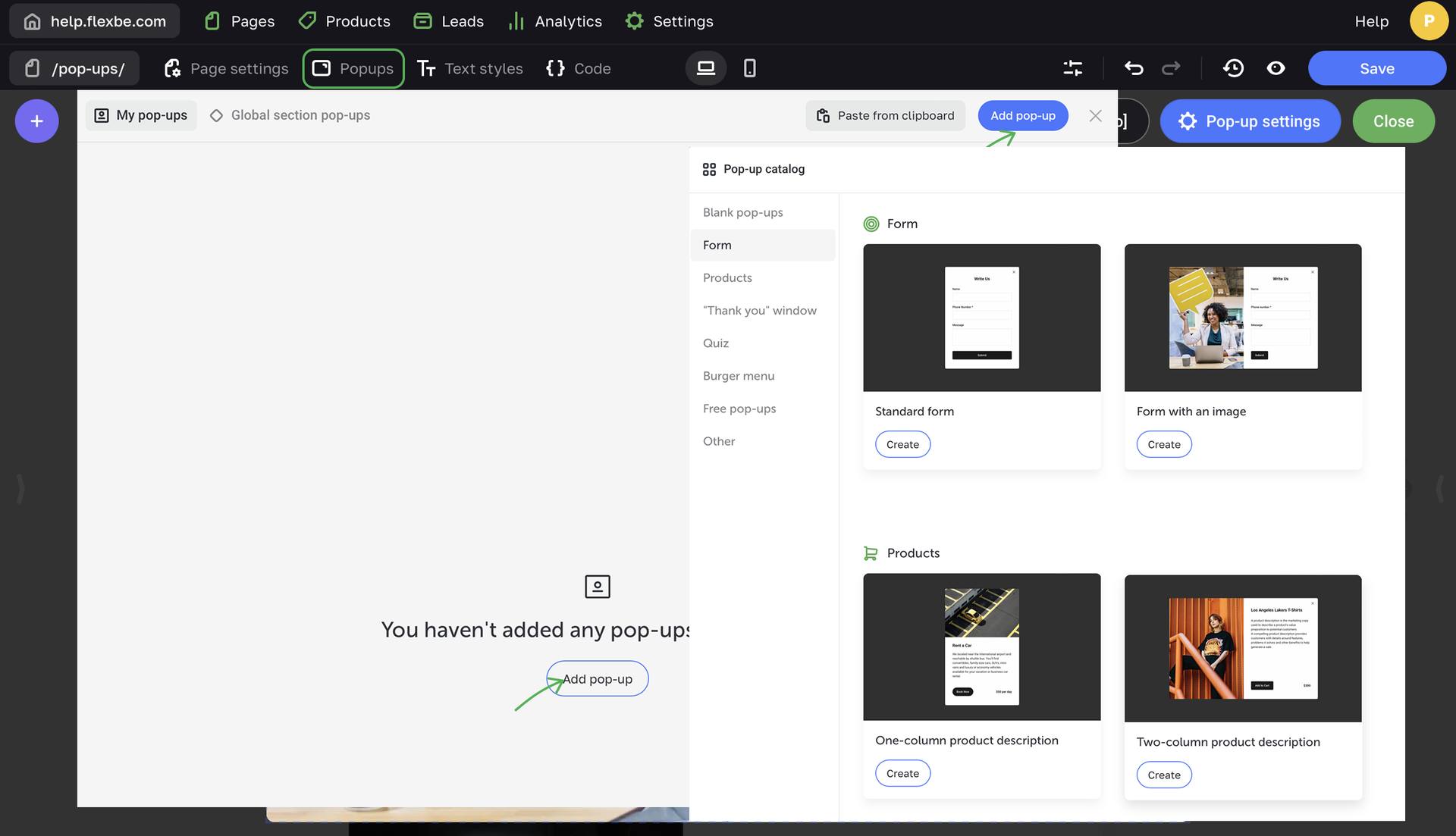Click Form with an image thumbnail
Image resolution: width=1456 pixels, height=836 pixels.
coord(1242,318)
